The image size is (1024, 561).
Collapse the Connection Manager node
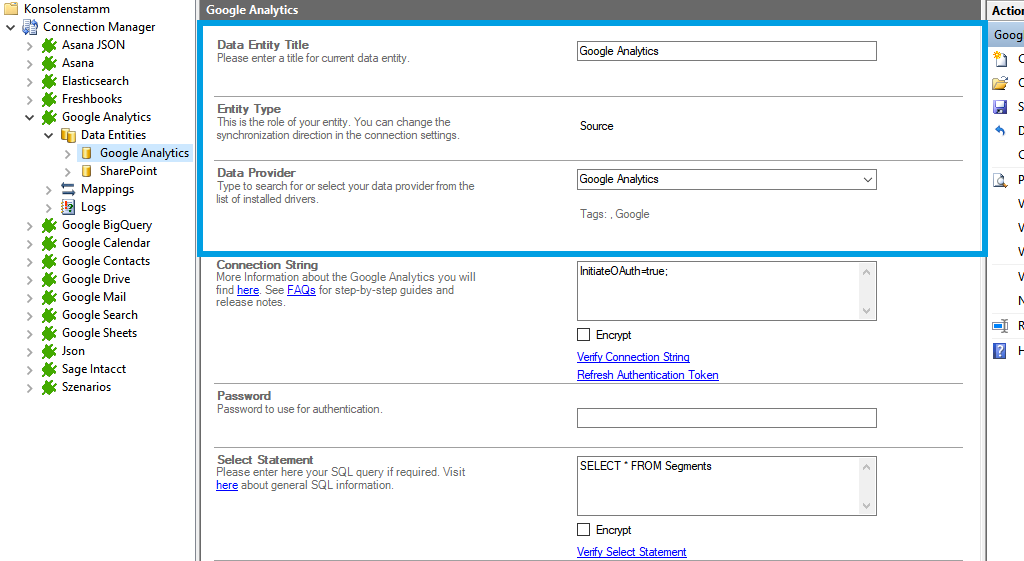coord(10,27)
